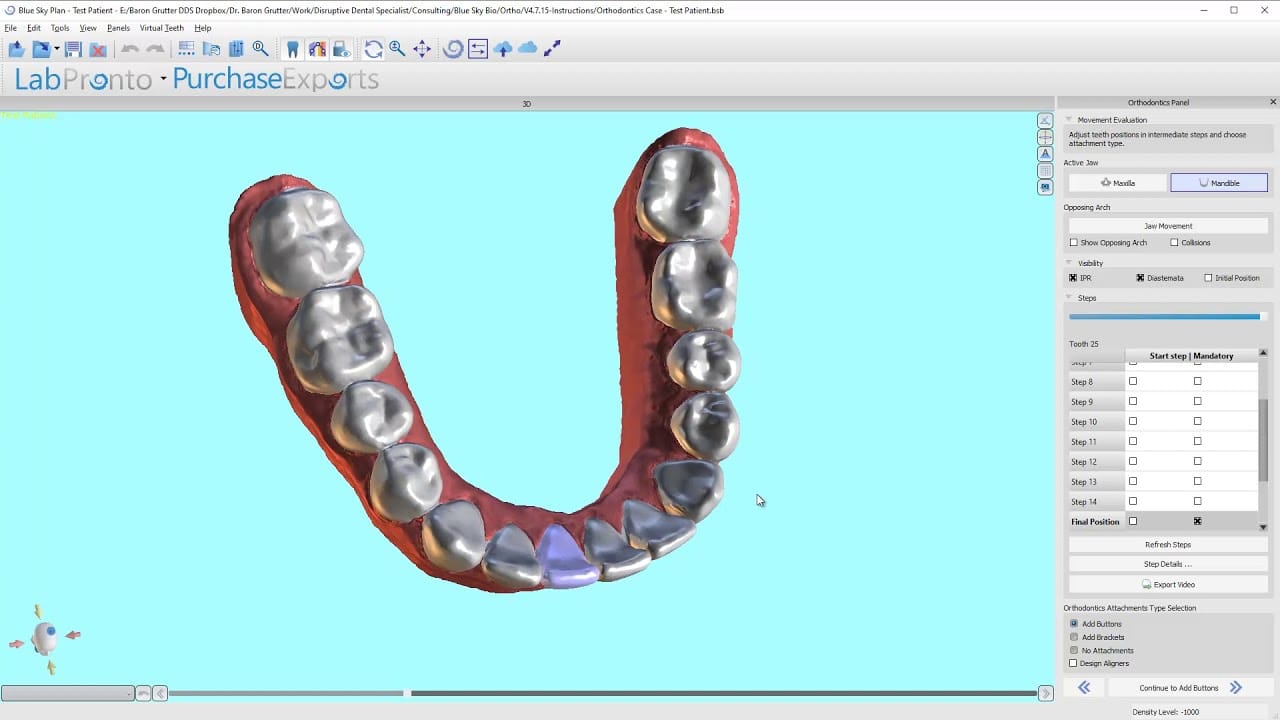The width and height of the screenshot is (1280, 720).
Task: Click the orientation head widget
Action: [x=45, y=637]
